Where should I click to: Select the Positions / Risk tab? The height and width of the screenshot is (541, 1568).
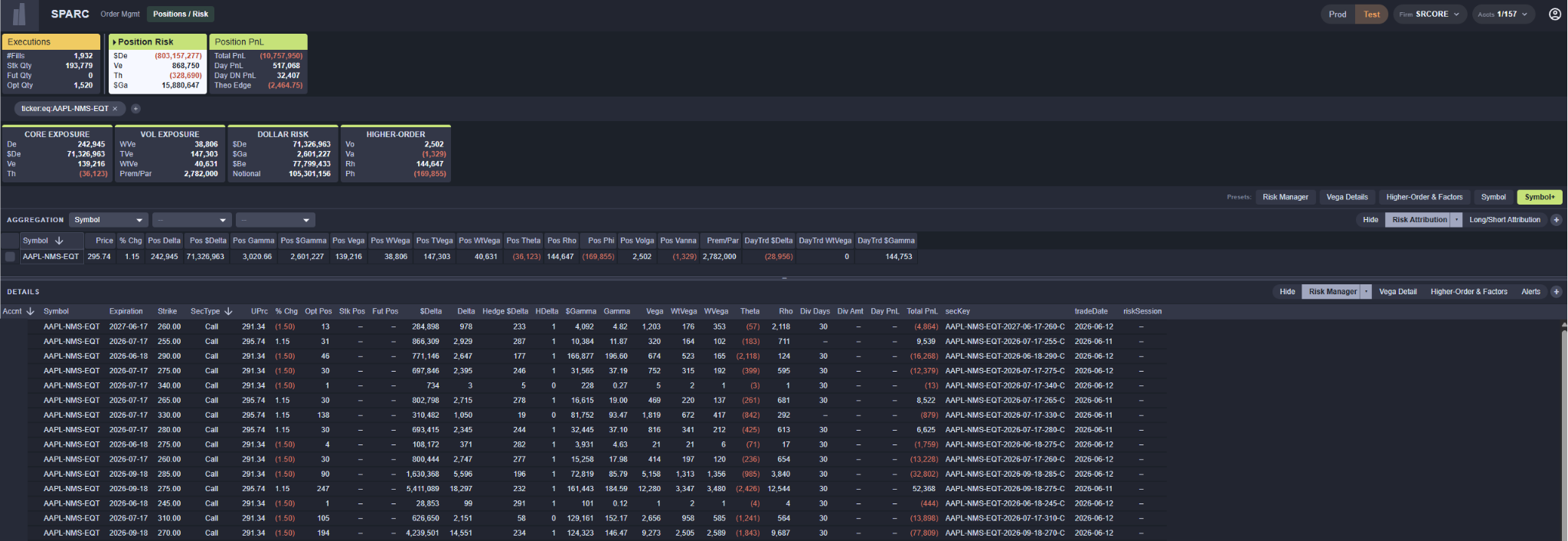(181, 14)
